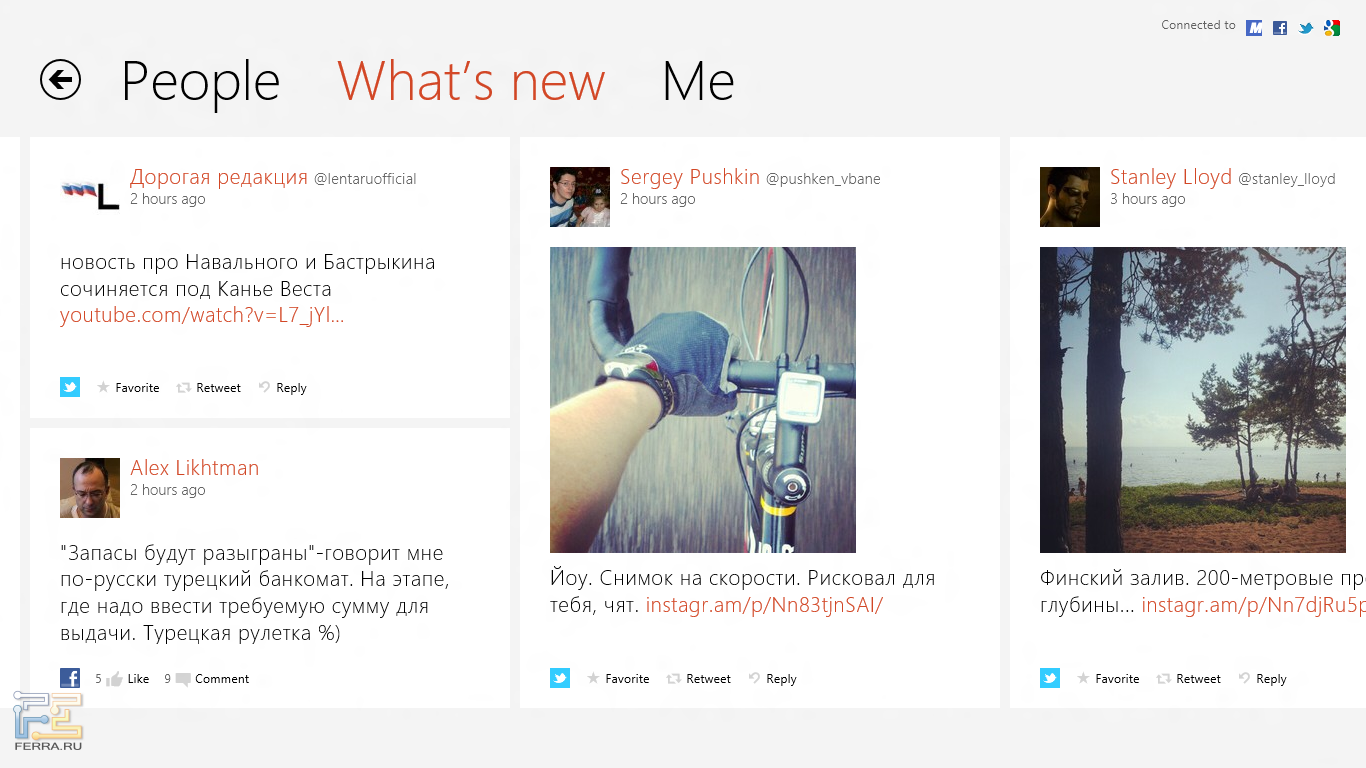Switch to the Me tab
Screen dimensions: 1366x768
click(x=698, y=82)
